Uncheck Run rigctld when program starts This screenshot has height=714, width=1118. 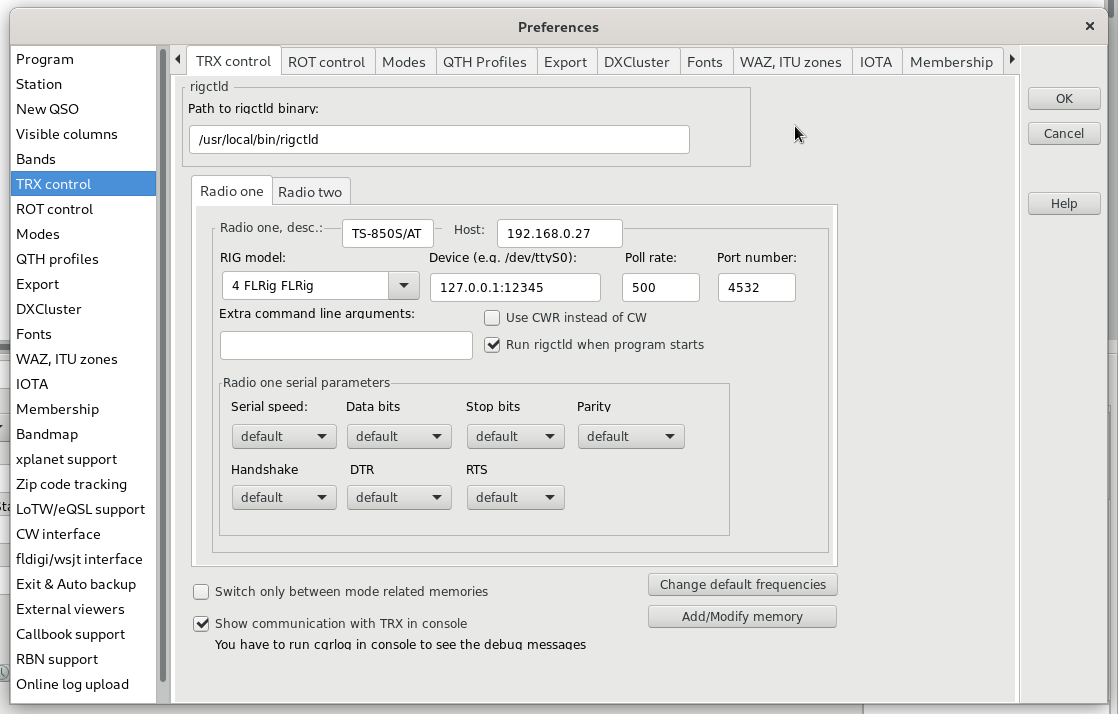click(x=492, y=345)
